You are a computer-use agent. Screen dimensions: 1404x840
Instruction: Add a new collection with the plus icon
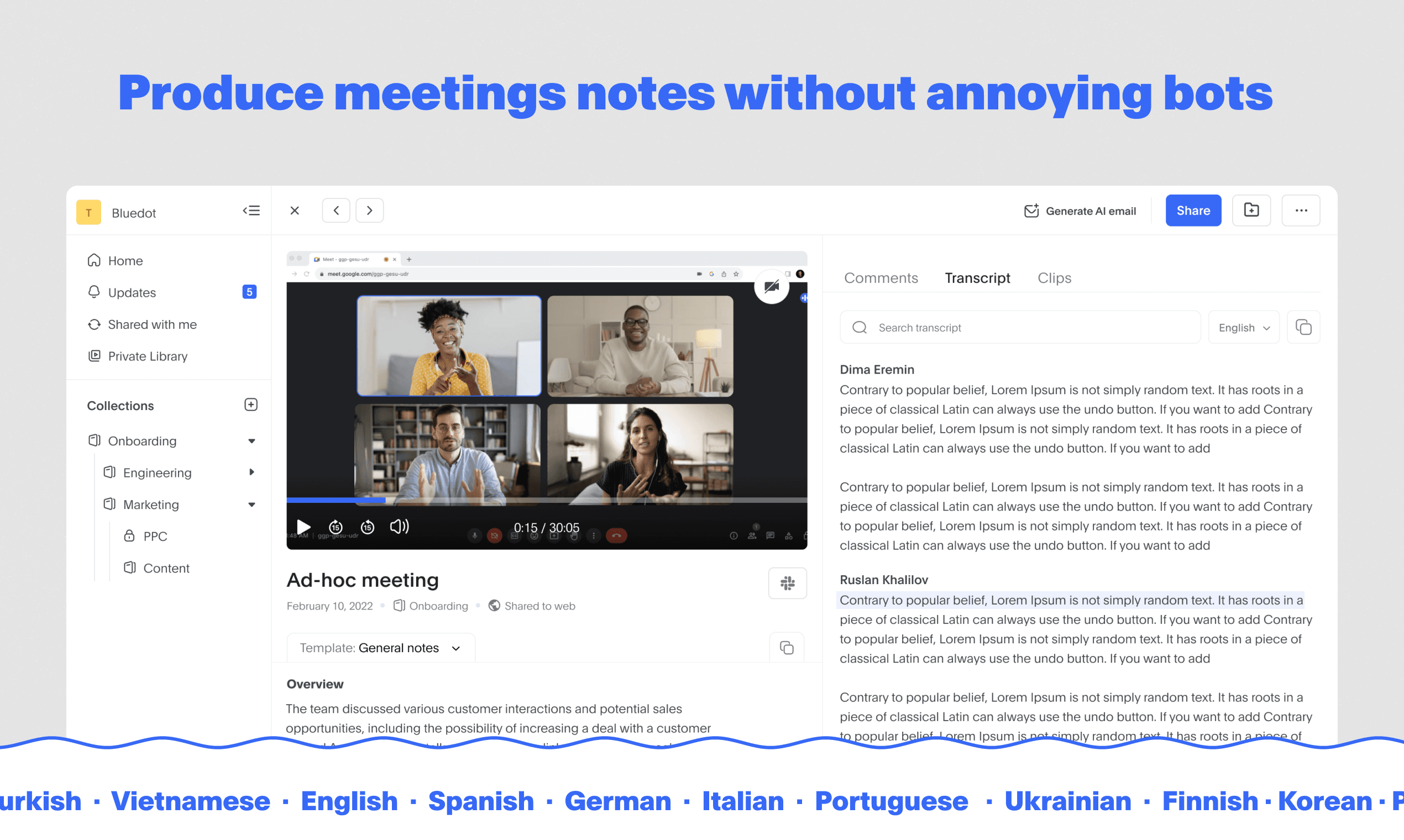click(251, 405)
